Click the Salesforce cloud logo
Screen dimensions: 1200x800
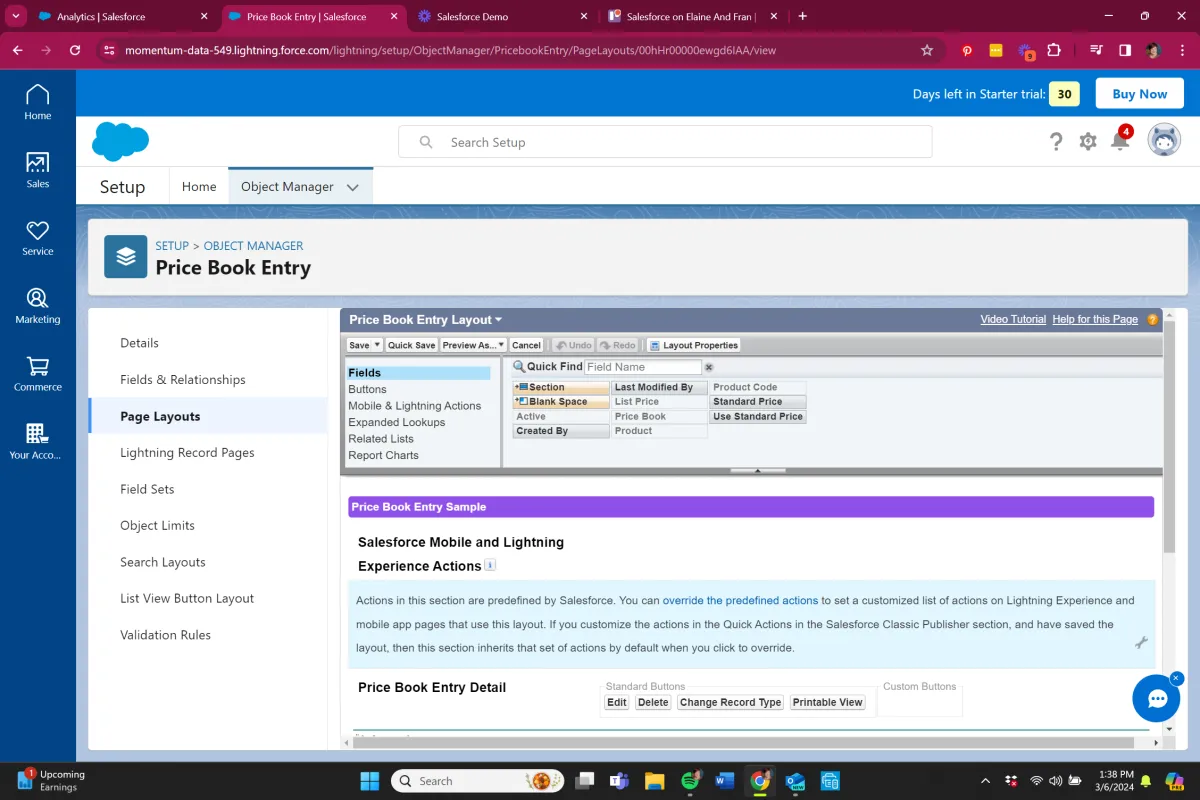point(120,141)
